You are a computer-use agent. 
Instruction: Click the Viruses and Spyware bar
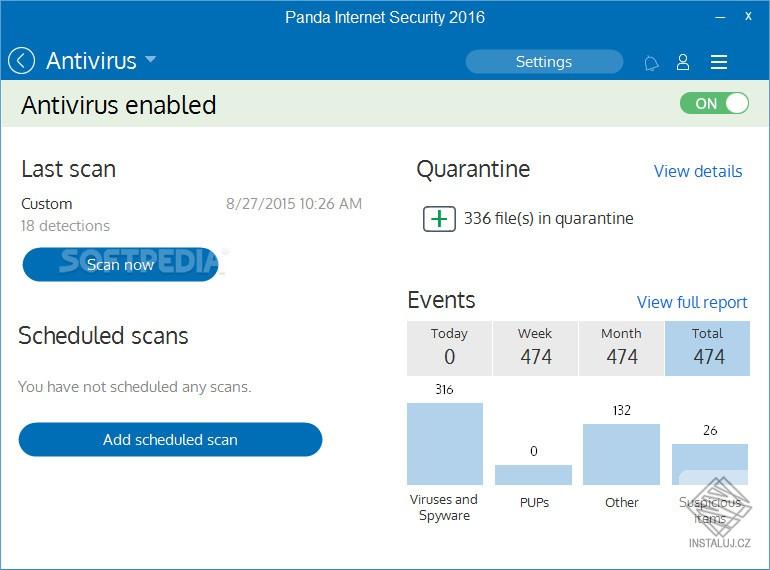point(445,444)
